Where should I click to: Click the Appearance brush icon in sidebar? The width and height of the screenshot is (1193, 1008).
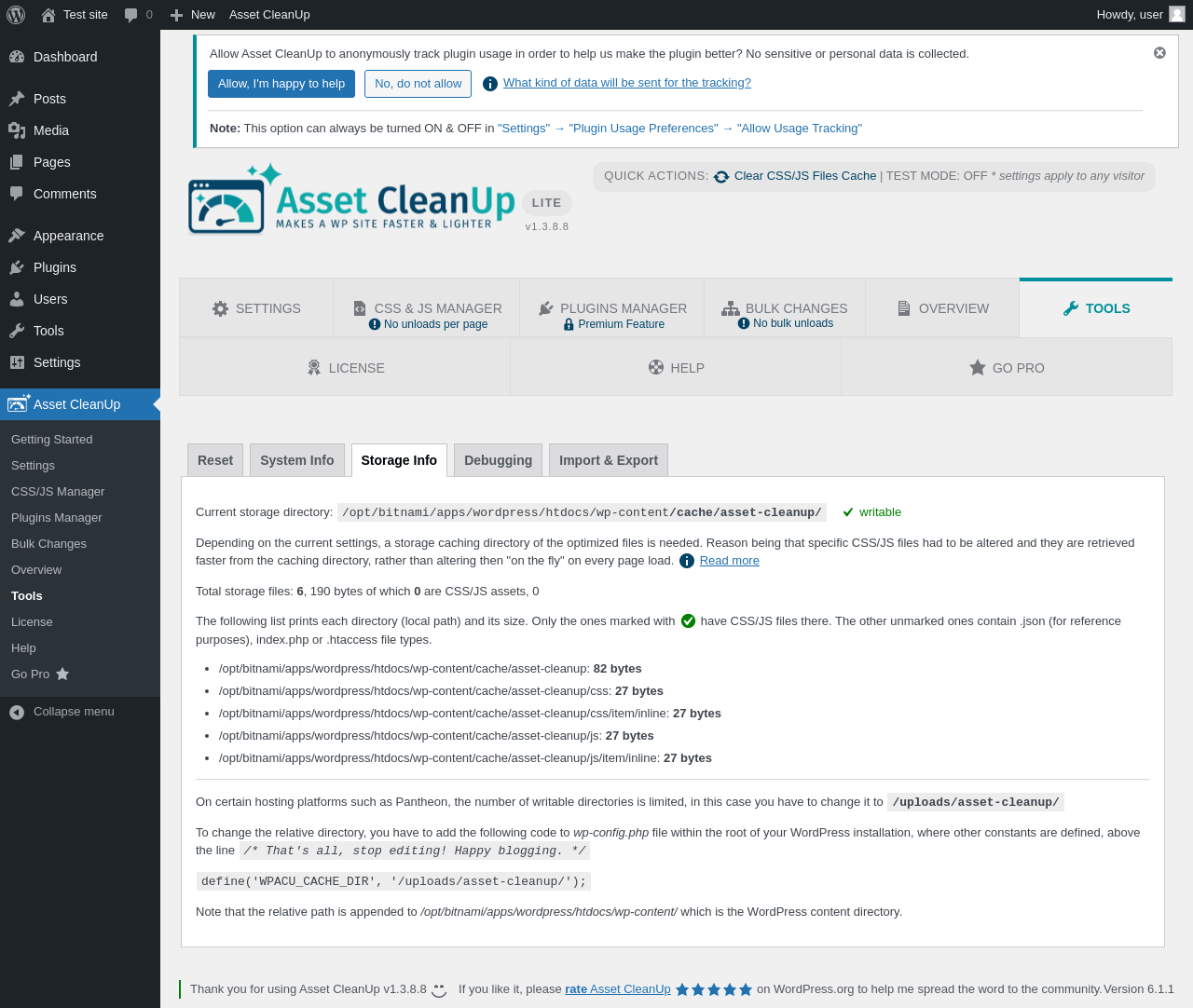pos(17,236)
